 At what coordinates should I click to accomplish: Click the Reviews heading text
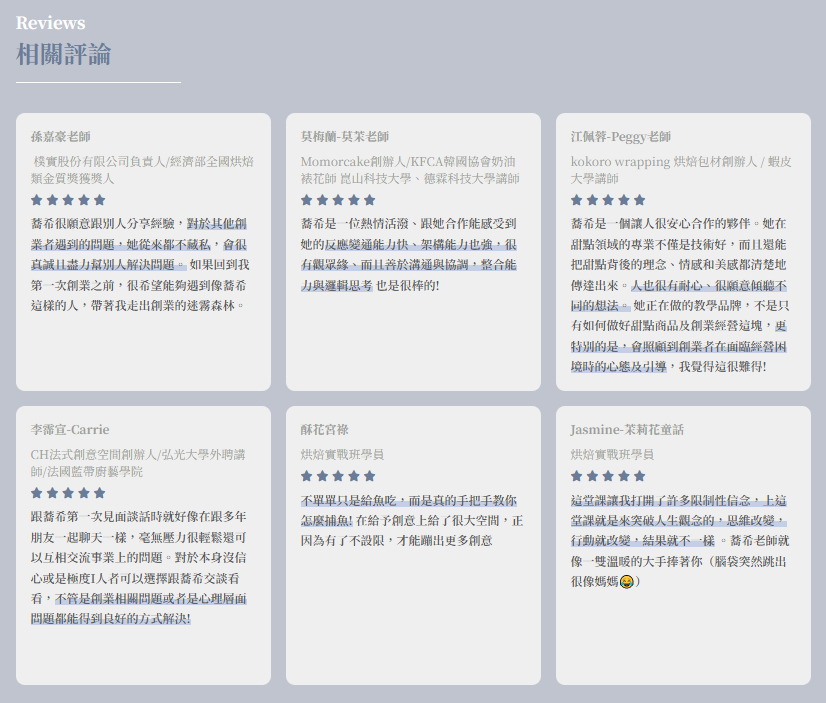click(x=51, y=23)
